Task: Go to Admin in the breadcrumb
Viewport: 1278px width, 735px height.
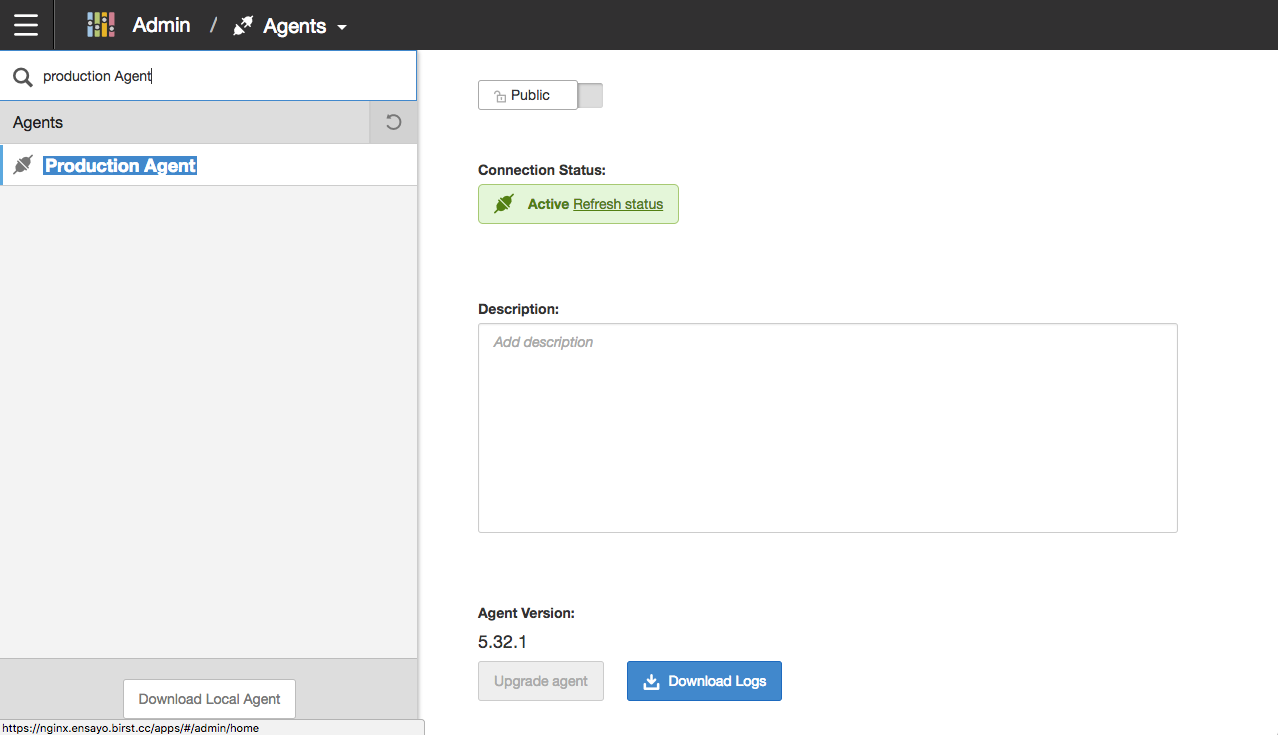Action: (x=161, y=25)
